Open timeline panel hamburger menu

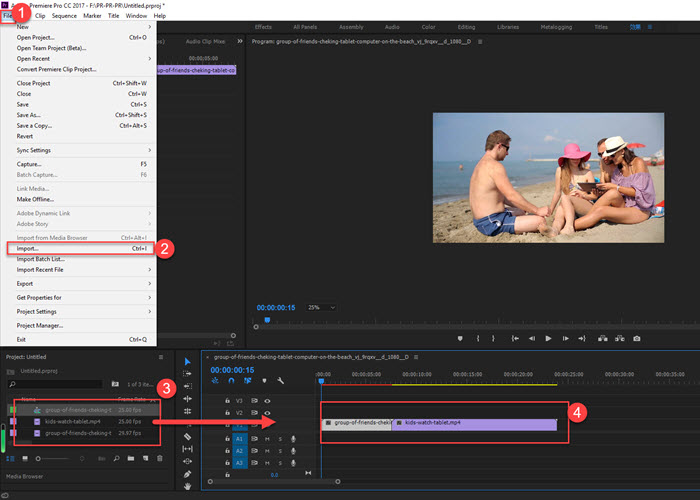point(416,357)
